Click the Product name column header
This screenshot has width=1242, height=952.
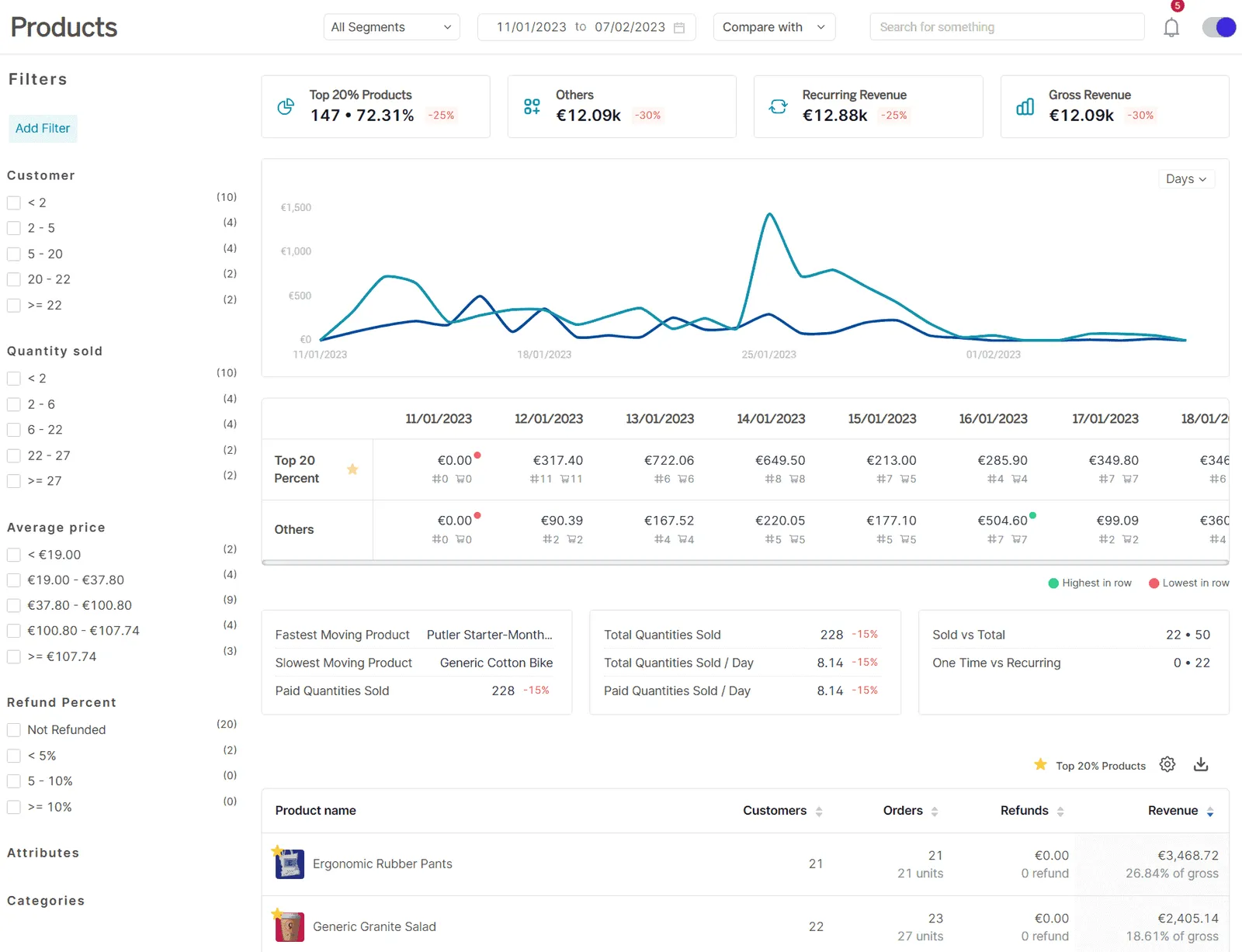tap(316, 811)
